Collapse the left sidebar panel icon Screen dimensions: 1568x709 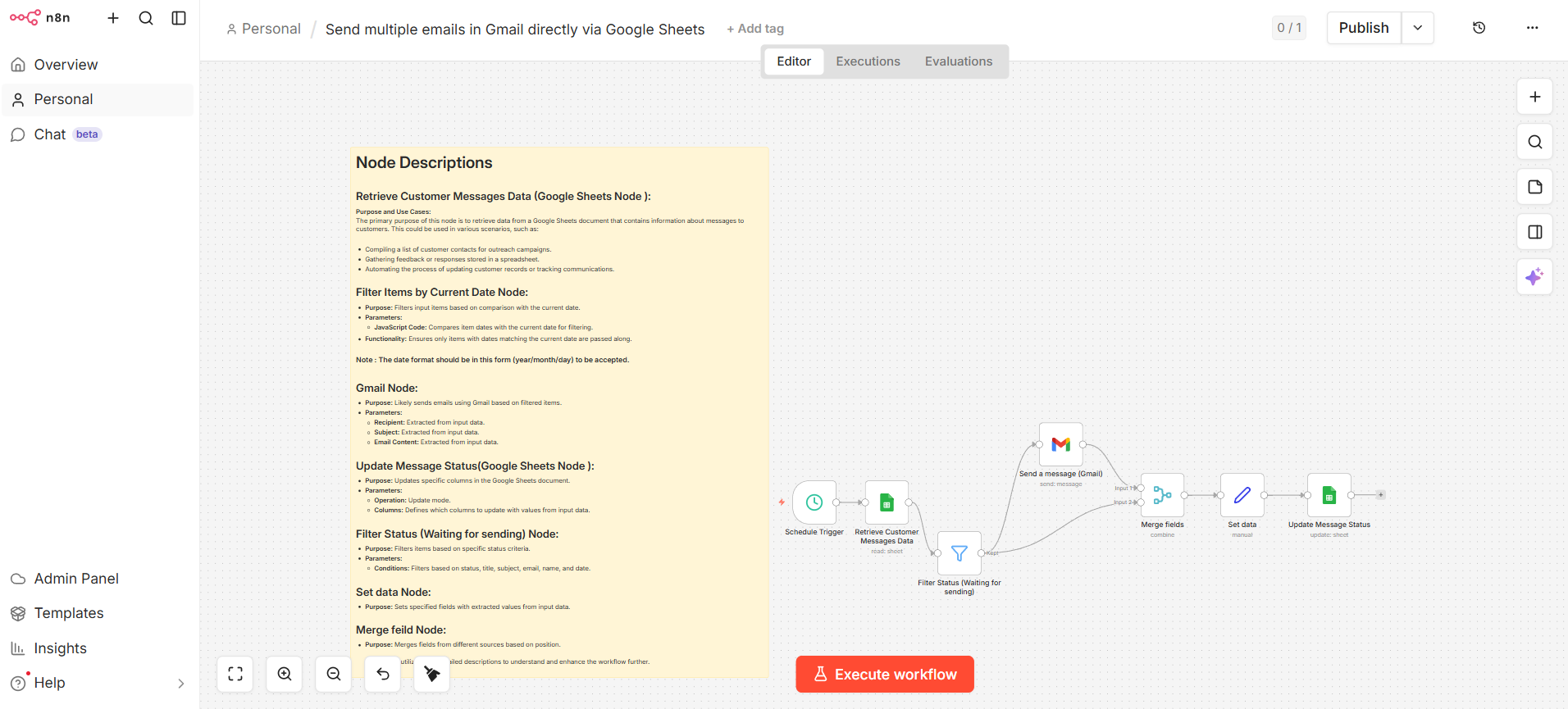(x=179, y=18)
